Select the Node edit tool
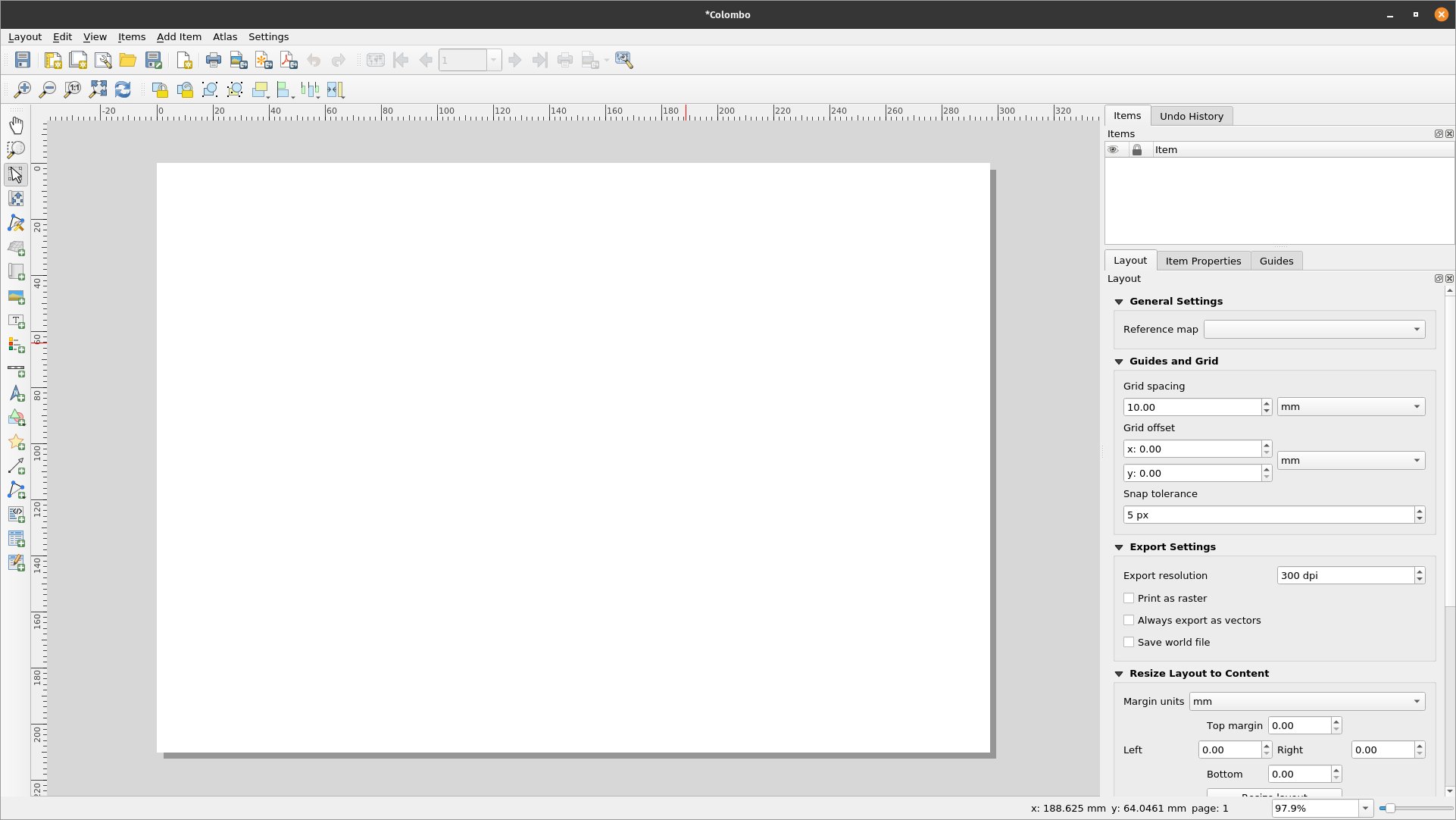 tap(16, 222)
